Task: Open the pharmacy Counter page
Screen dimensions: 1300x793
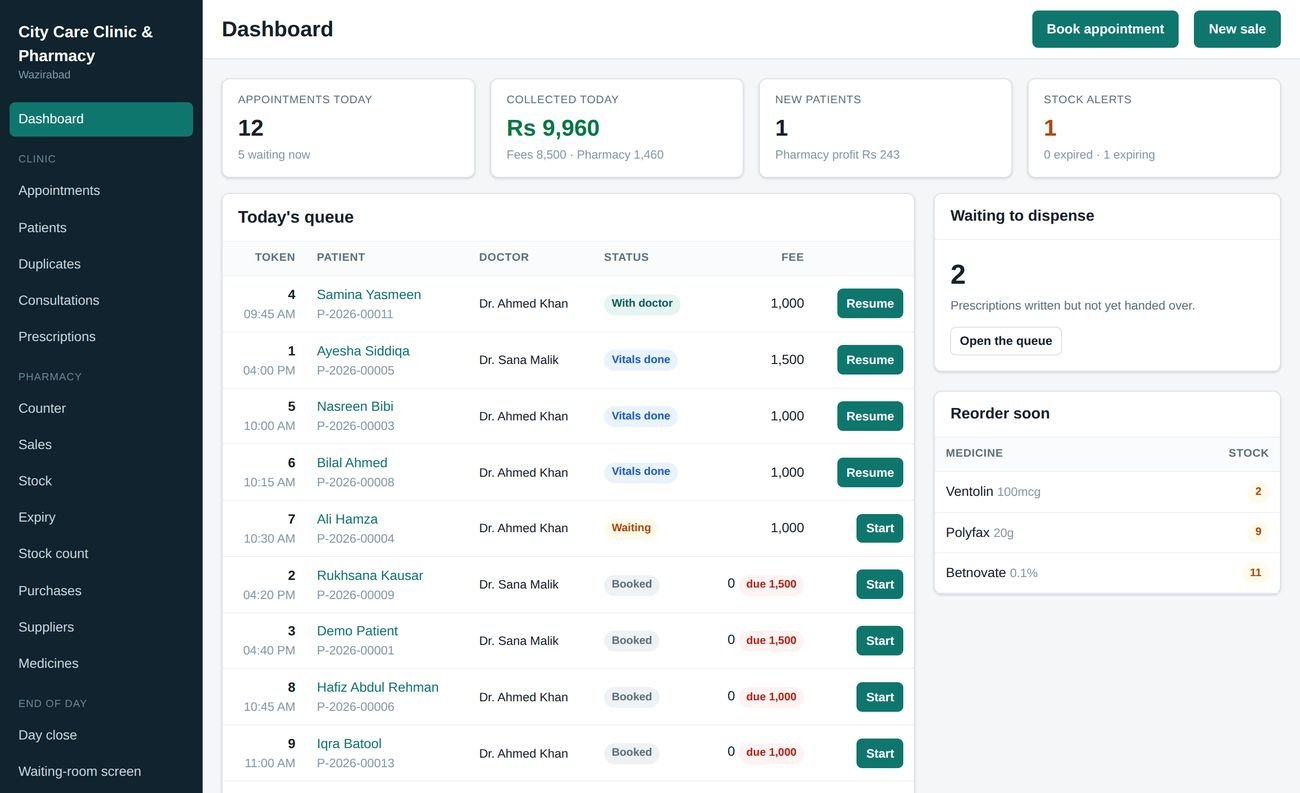Action: (x=101, y=408)
